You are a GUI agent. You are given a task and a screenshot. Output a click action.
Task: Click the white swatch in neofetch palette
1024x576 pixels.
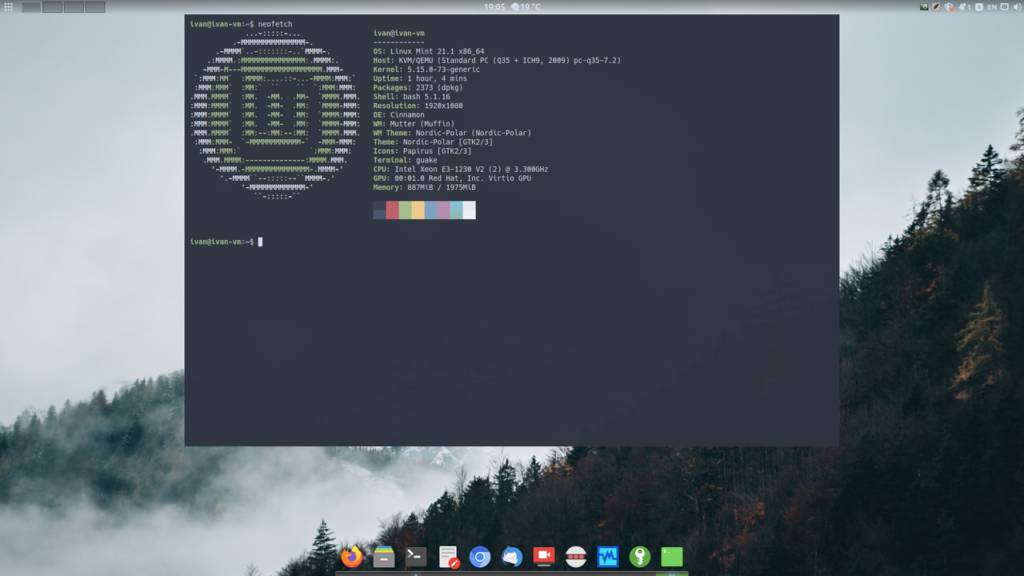click(469, 210)
